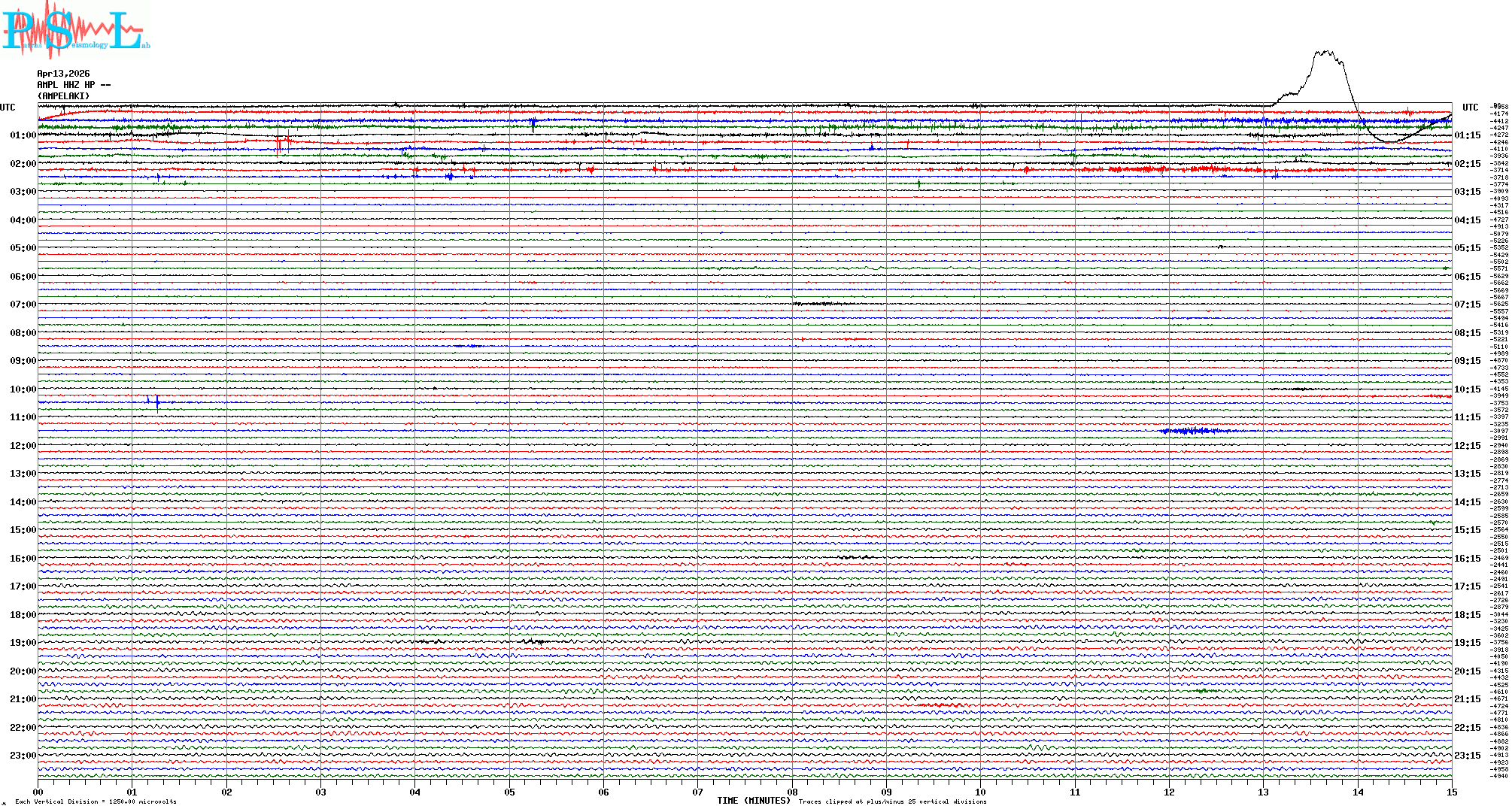Click the vertical division microvolts note
Viewport: 1512px width, 812px height.
coord(96,801)
